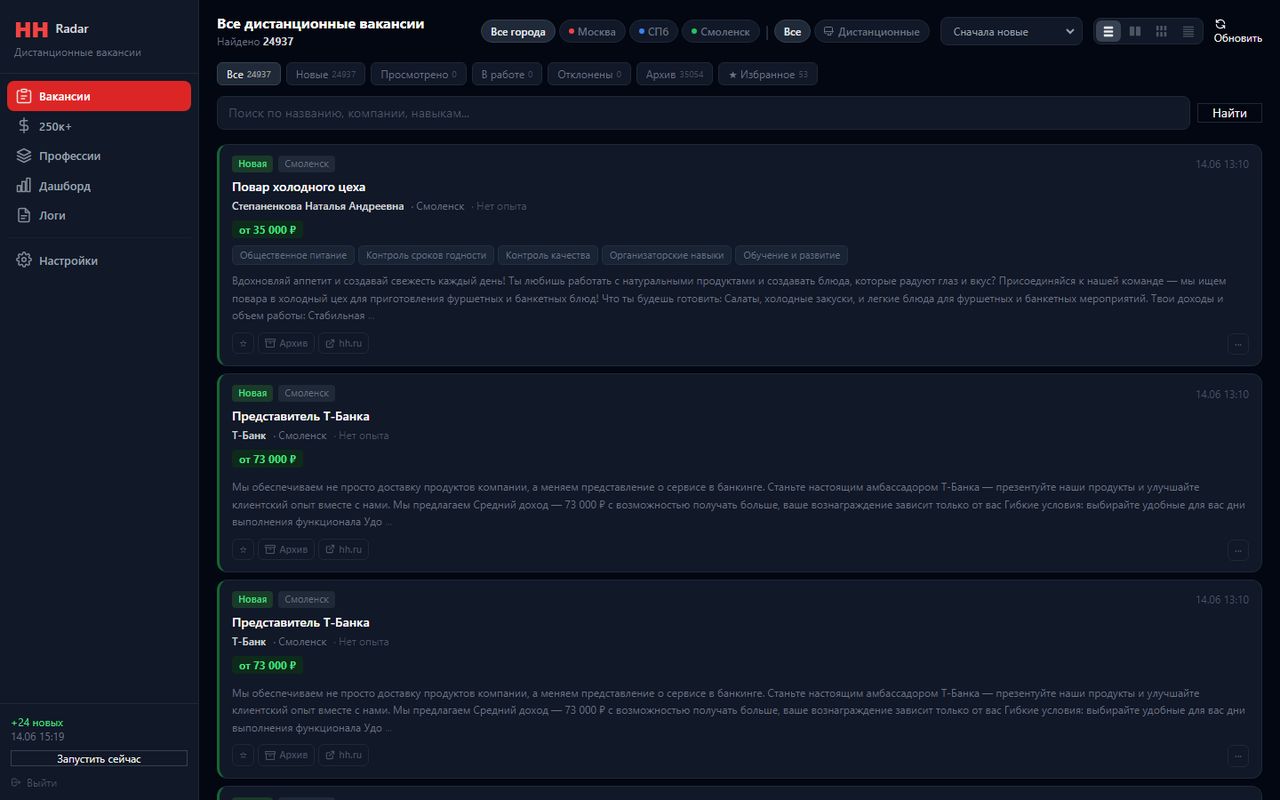
Task: Select the two-column view icon
Action: point(1135,31)
